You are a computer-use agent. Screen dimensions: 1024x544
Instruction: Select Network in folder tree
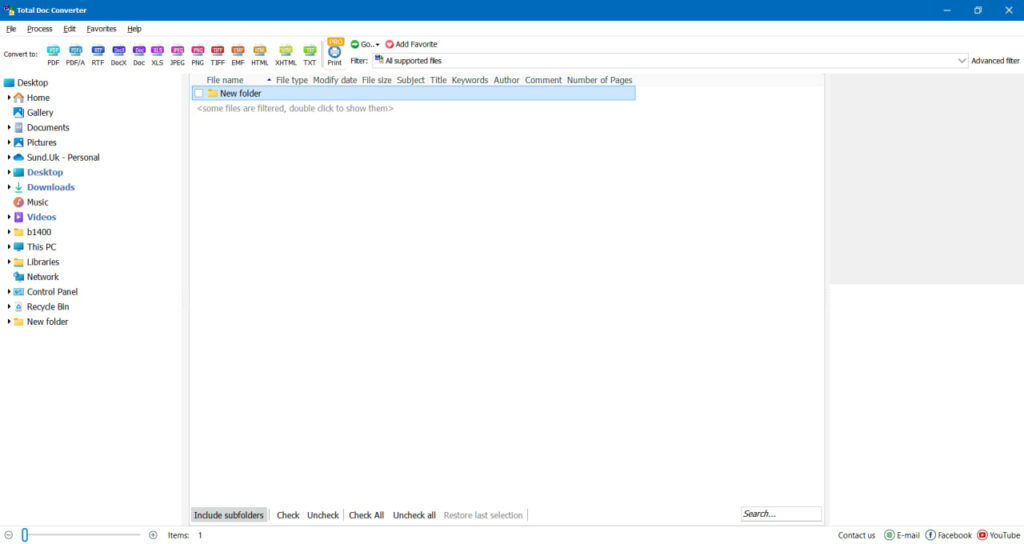point(42,277)
